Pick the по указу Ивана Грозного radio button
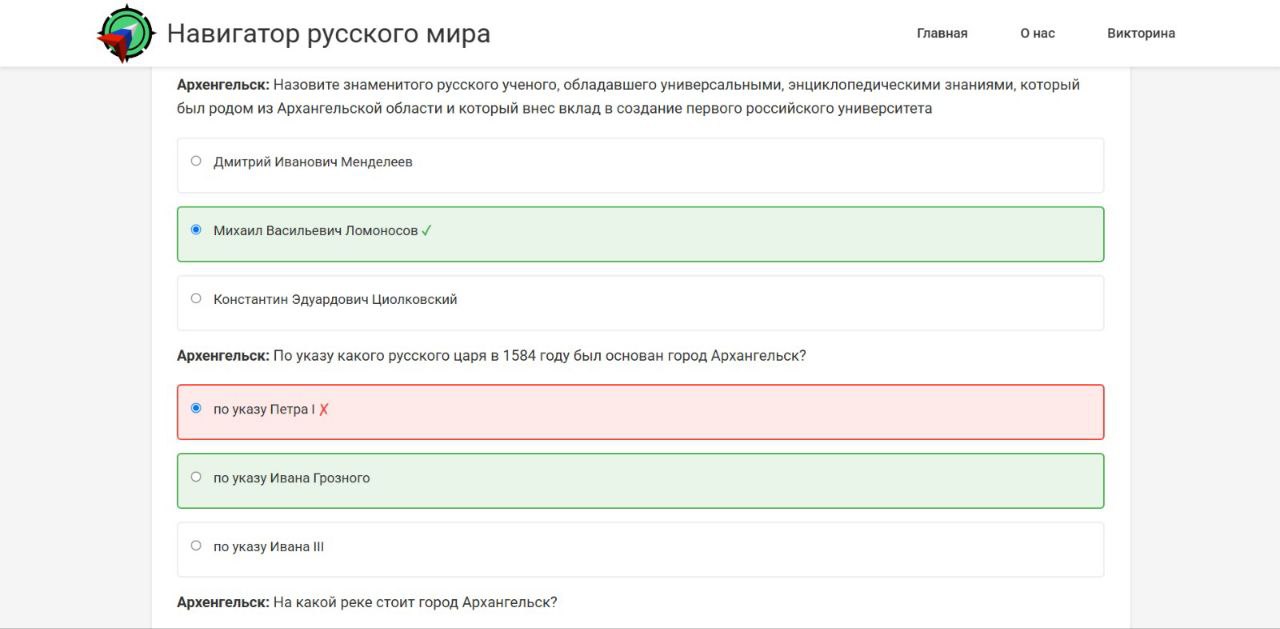Viewport: 1280px width, 629px height. point(196,477)
